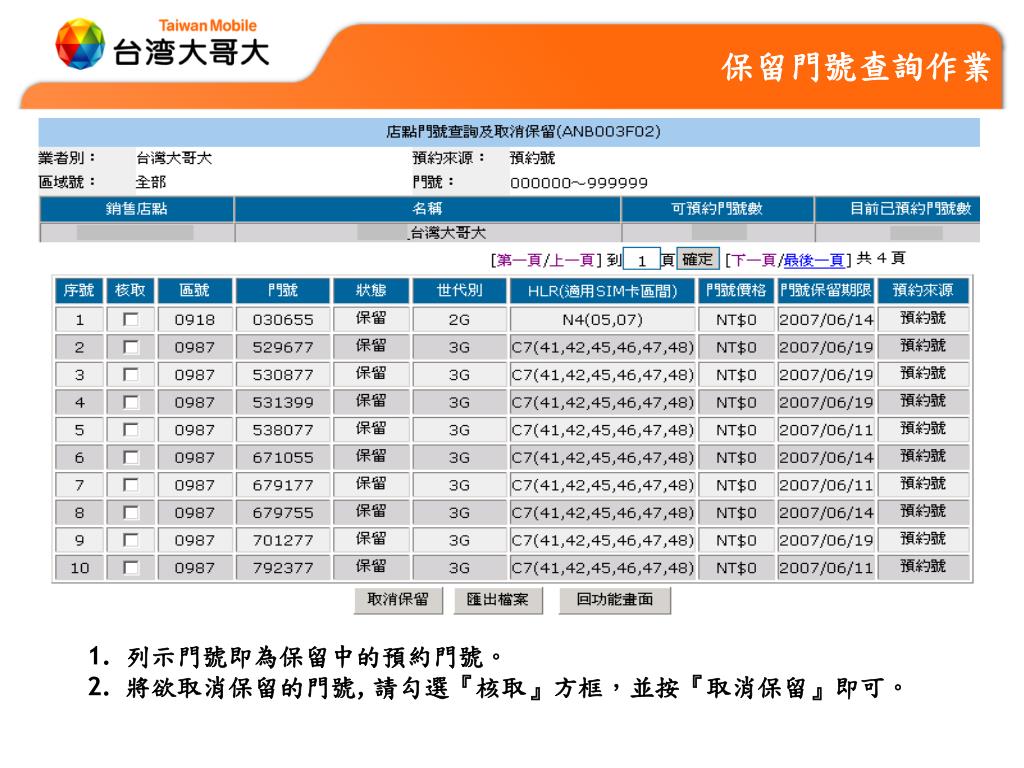1024x768 pixels.
Task: Click number cell 792377
Action: [283, 568]
